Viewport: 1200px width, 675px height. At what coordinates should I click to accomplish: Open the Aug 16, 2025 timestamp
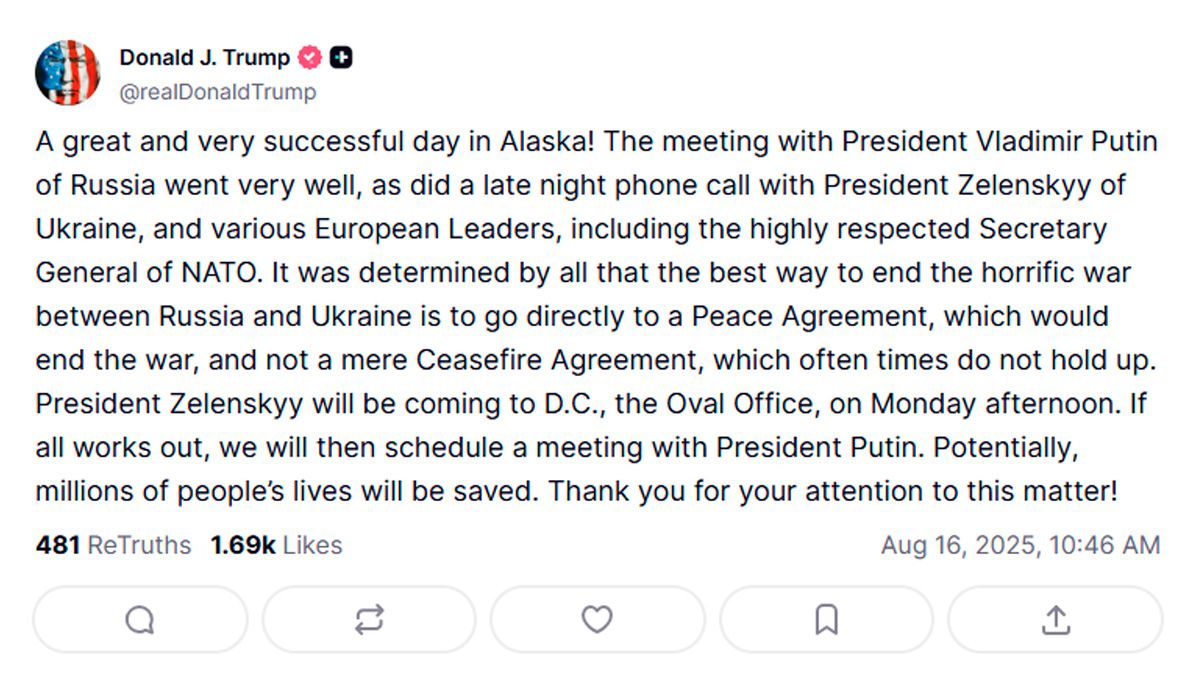(1020, 545)
